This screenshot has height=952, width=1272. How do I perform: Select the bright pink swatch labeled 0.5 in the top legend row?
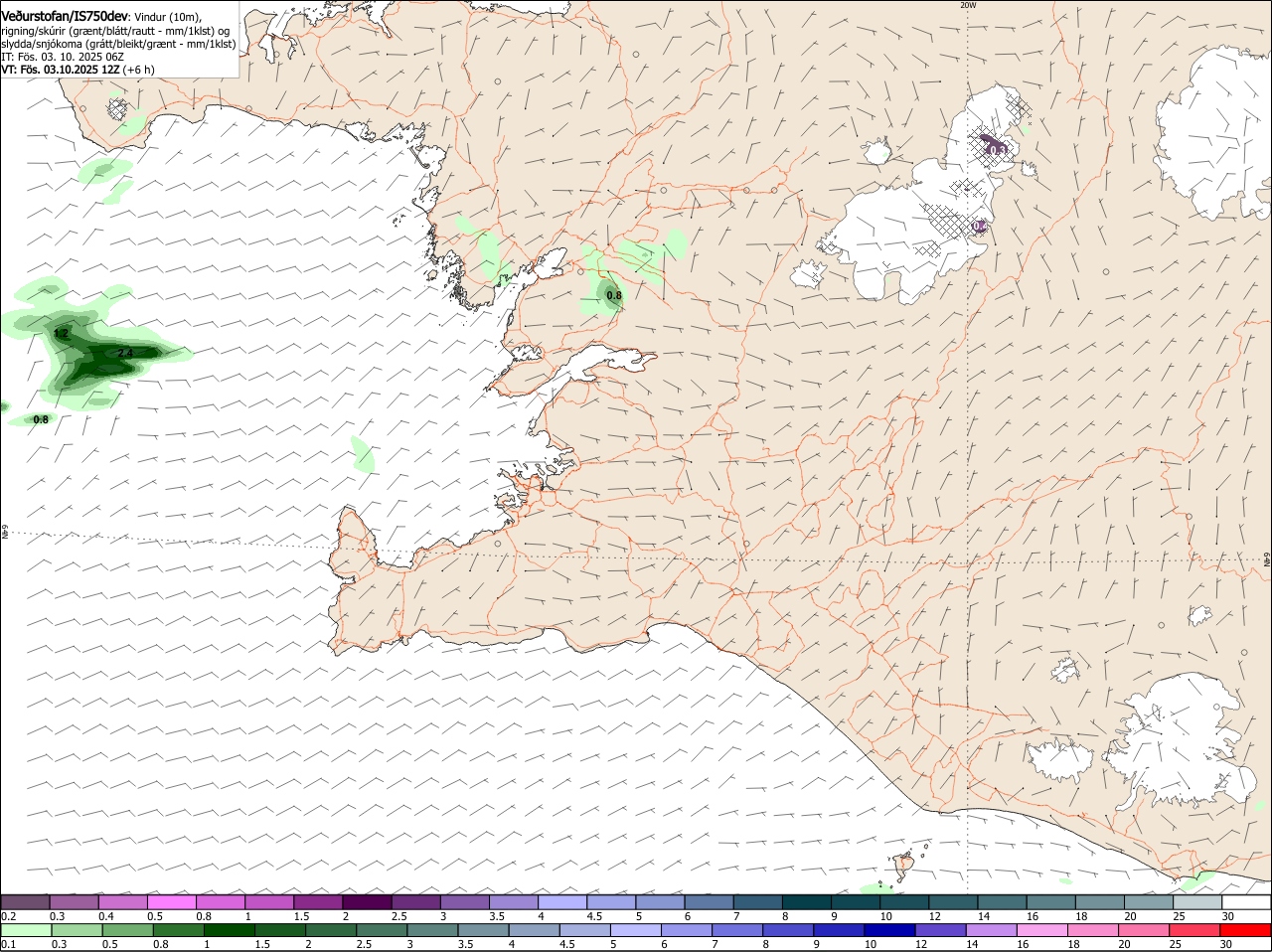(x=171, y=902)
